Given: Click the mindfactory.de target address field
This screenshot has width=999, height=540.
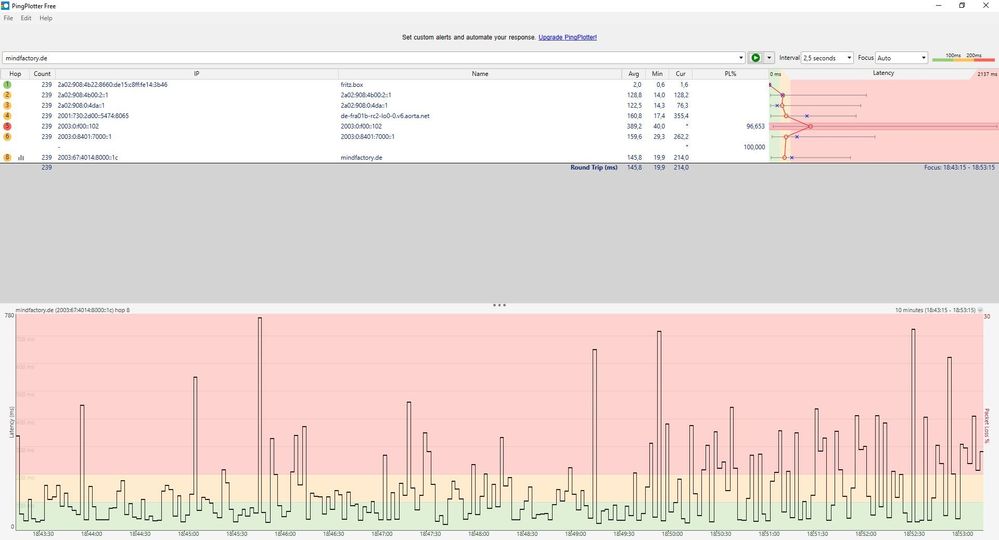Looking at the screenshot, I should (x=370, y=58).
